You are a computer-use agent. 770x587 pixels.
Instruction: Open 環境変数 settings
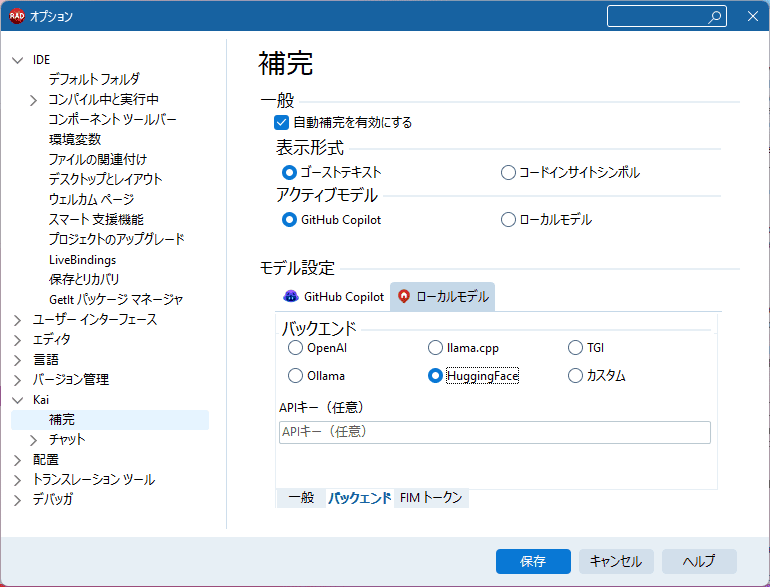(x=75, y=140)
